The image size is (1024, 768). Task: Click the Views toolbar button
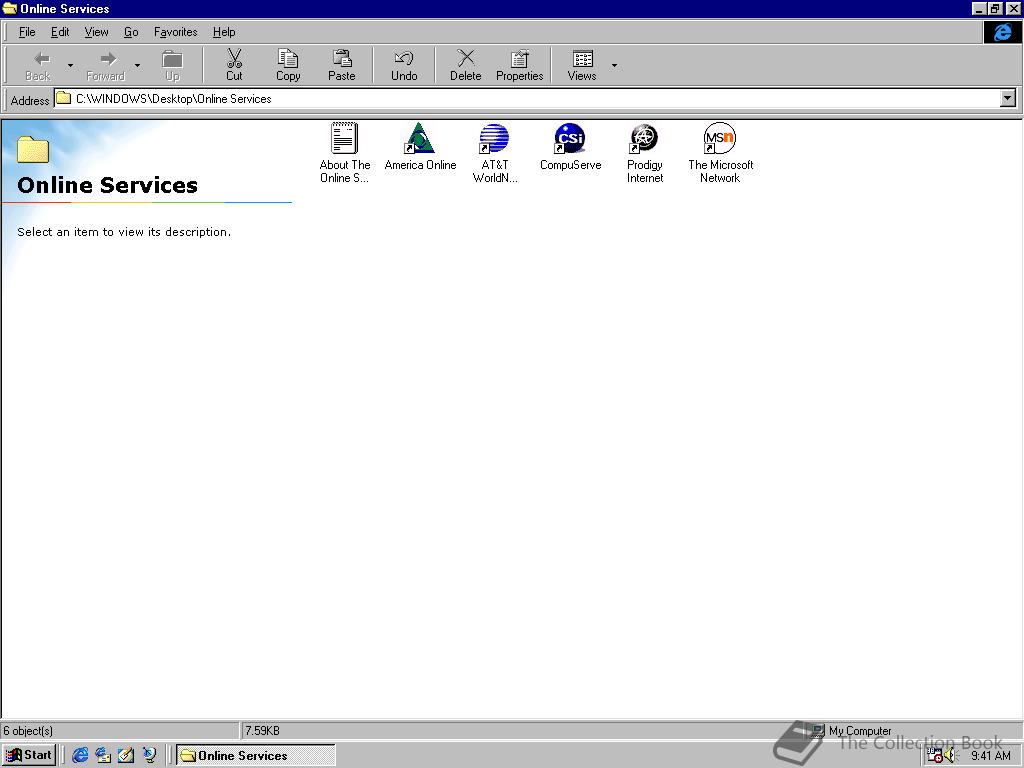click(x=582, y=65)
